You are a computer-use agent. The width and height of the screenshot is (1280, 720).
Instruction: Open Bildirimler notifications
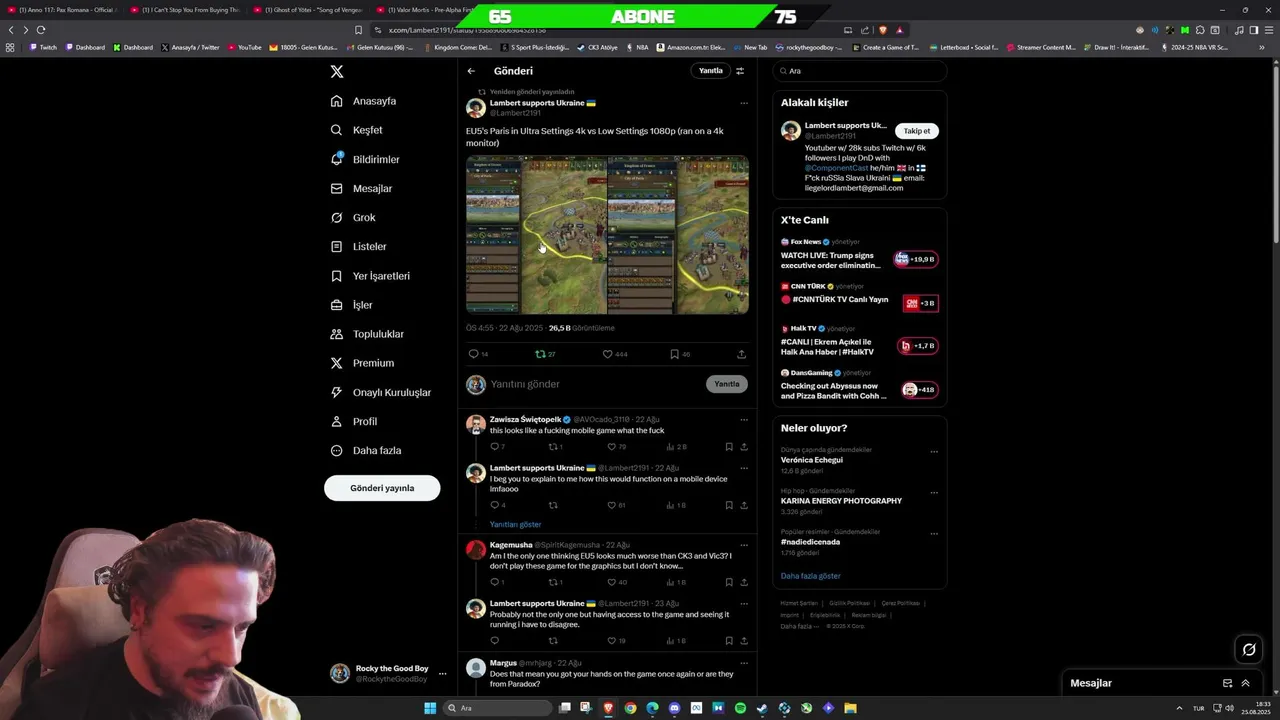point(366,159)
